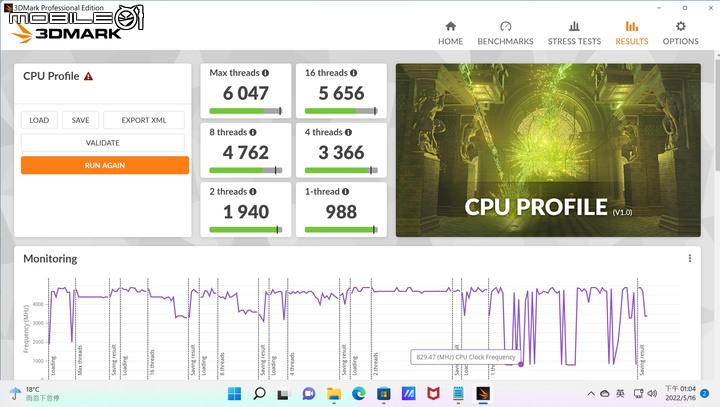Switch input language indicator 英

coord(620,394)
